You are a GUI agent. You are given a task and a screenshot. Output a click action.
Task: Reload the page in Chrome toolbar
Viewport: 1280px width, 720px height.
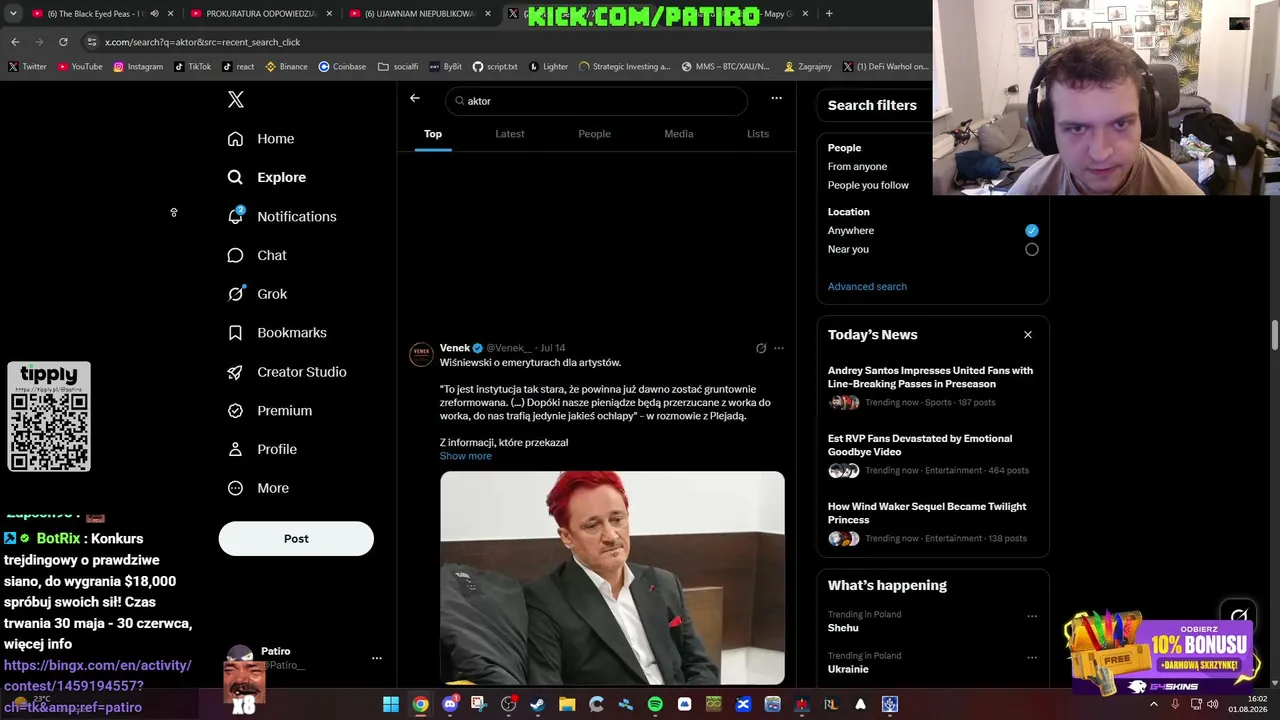[x=63, y=42]
